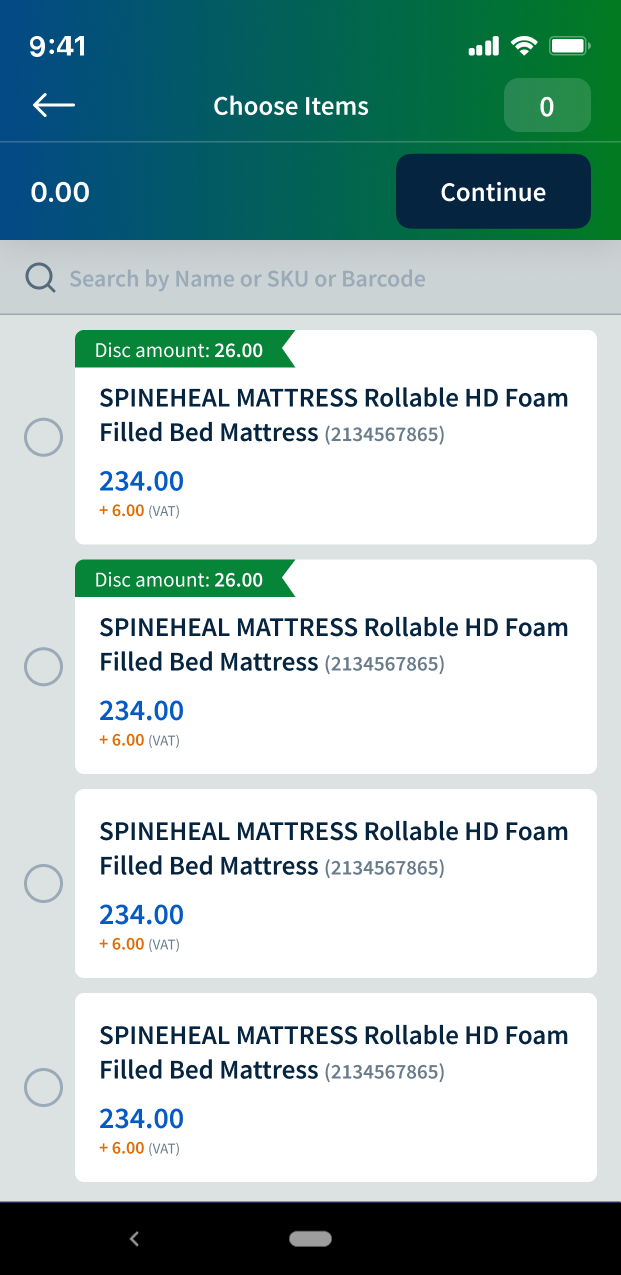Tap the second item's Disc amount tag
Image resolution: width=621 pixels, height=1275 pixels.
(179, 580)
